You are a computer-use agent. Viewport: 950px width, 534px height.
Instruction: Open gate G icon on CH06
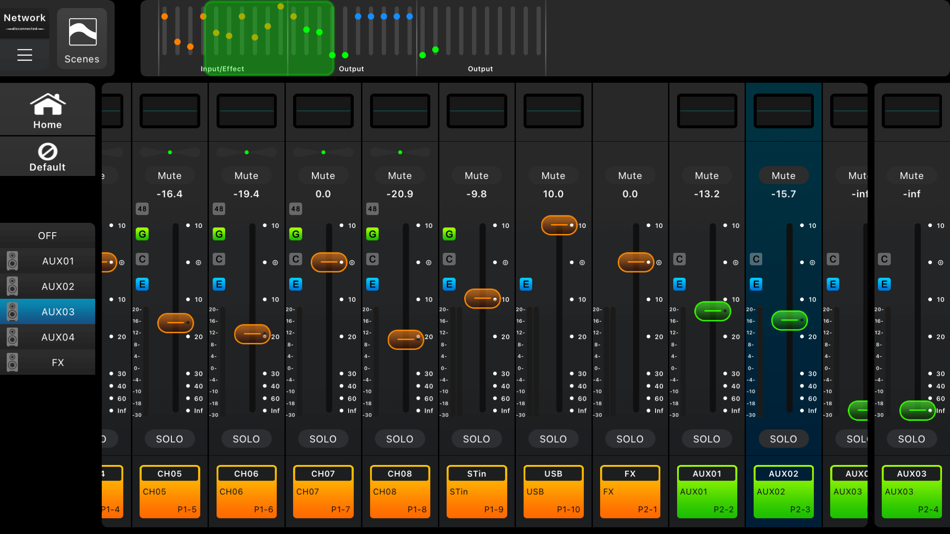(219, 234)
